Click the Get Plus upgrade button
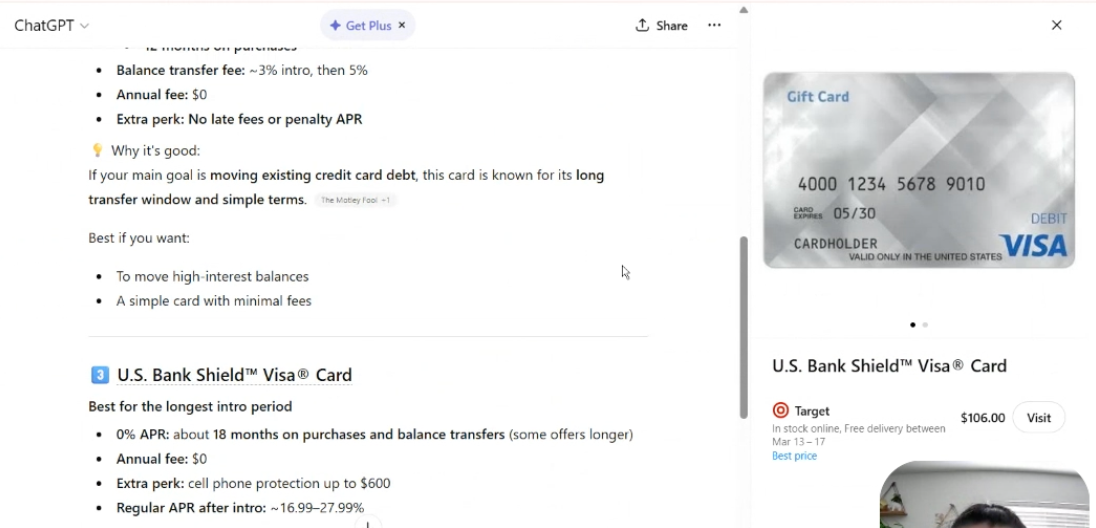This screenshot has width=1096, height=528. pos(361,26)
